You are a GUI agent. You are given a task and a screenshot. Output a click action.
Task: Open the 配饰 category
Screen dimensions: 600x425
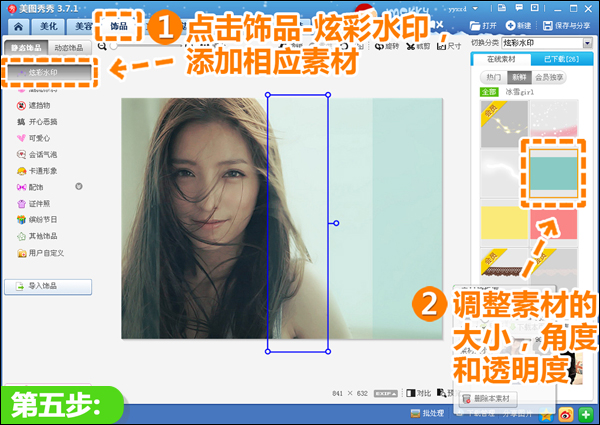(30, 187)
